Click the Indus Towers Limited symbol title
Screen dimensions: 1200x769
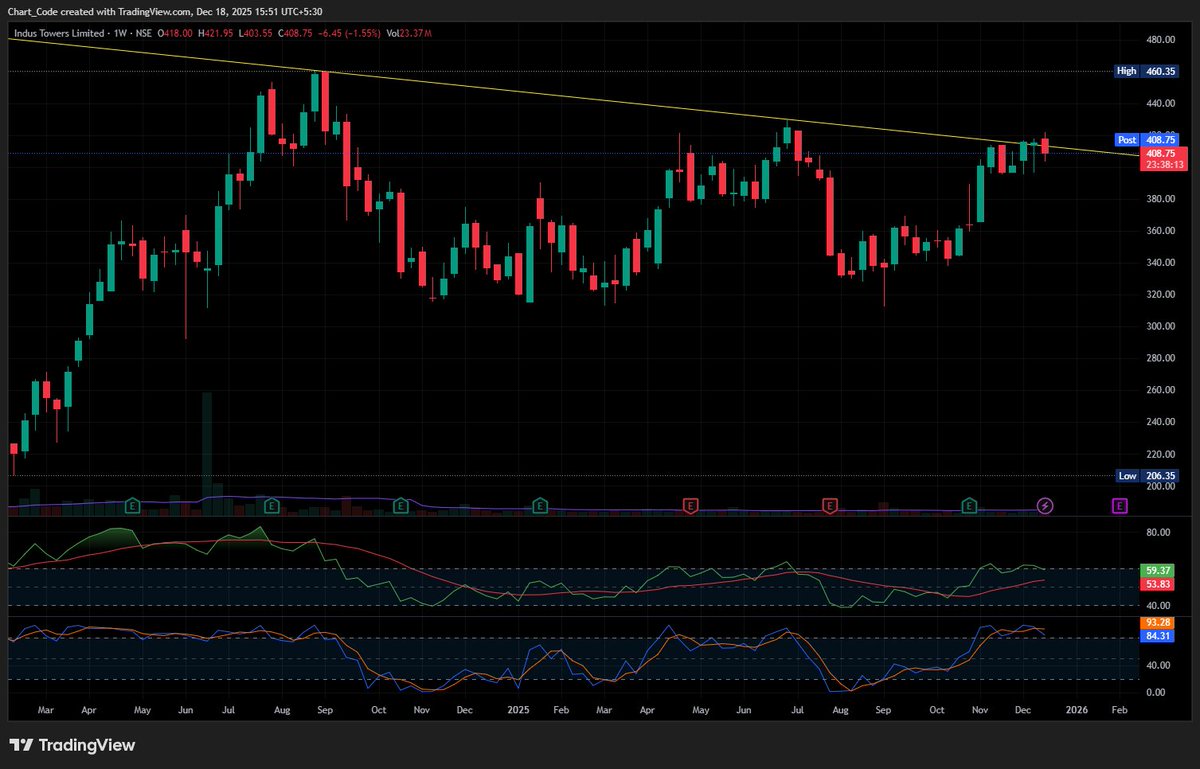click(x=57, y=32)
